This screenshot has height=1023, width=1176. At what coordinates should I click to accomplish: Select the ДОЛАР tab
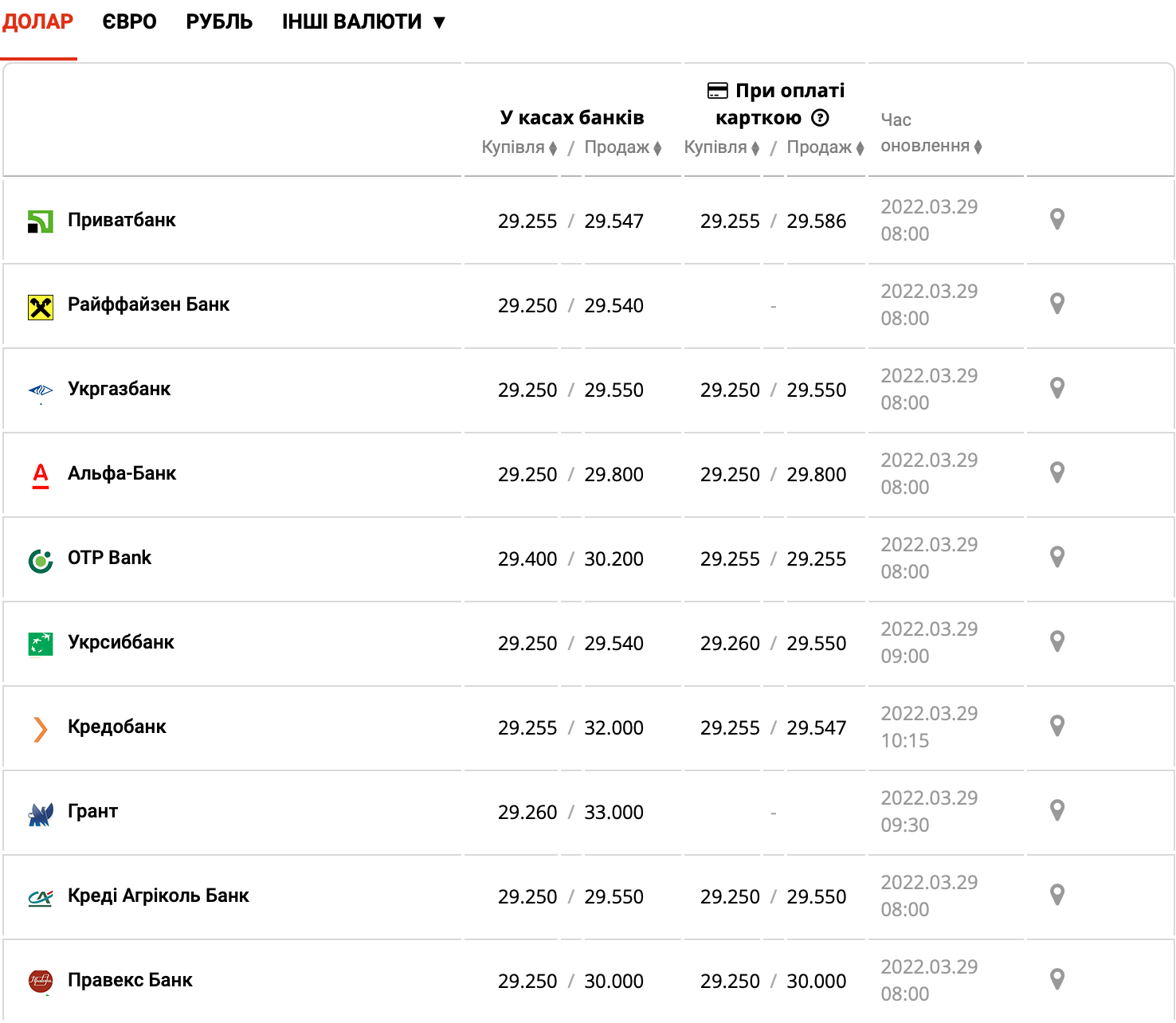(38, 22)
